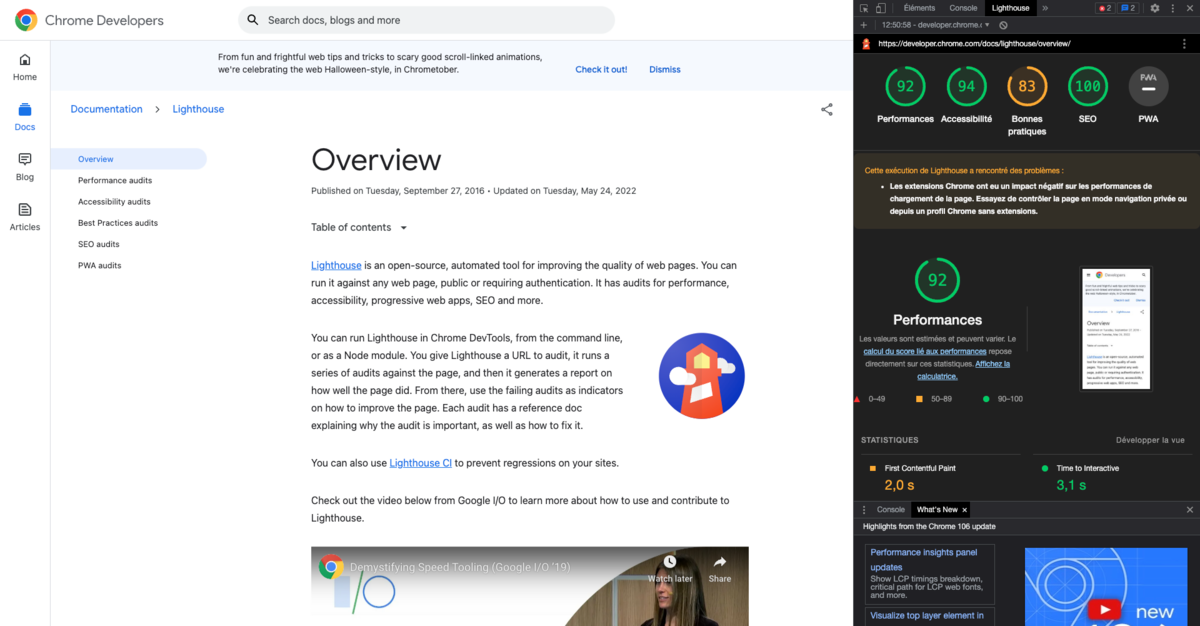Open the Lighthouse CI link
1200x626 pixels.
(421, 463)
